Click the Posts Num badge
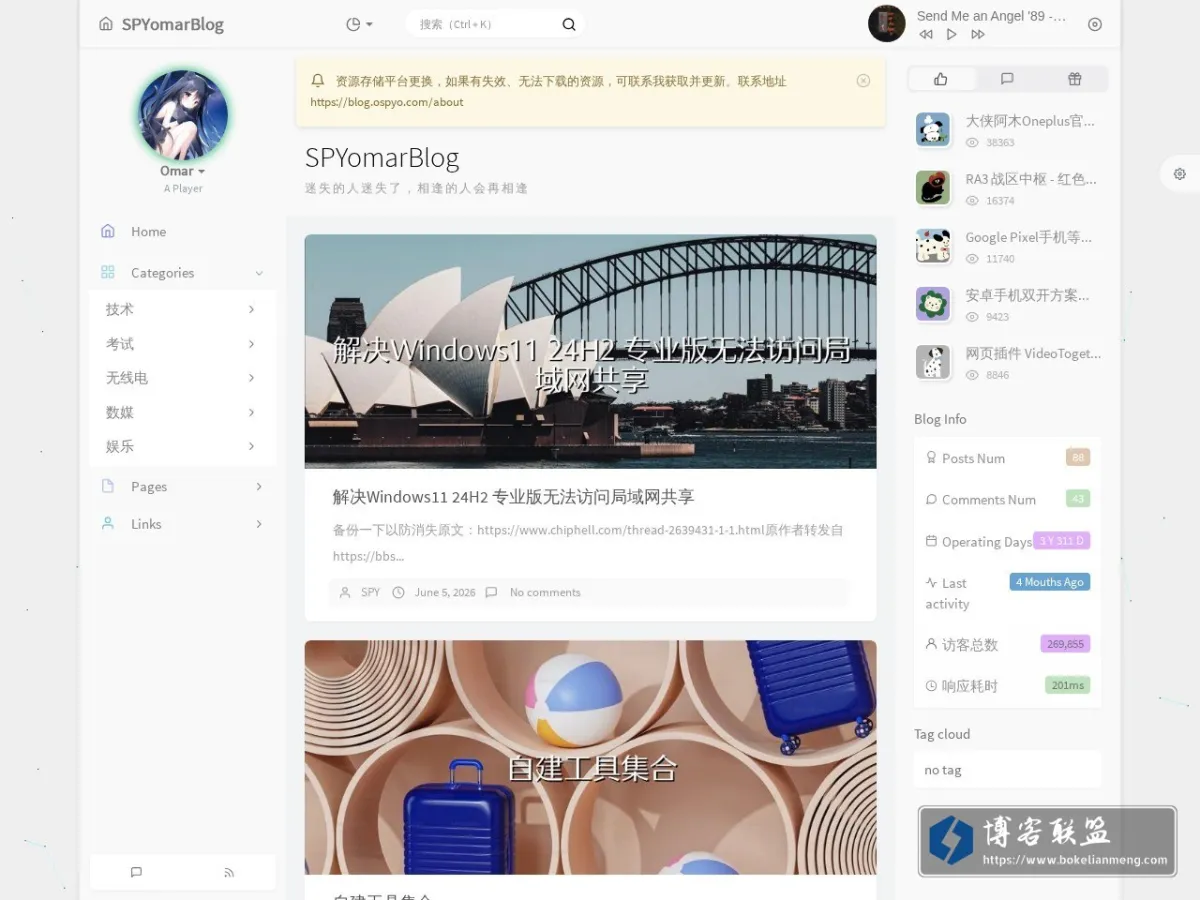The width and height of the screenshot is (1200, 900). (1078, 458)
